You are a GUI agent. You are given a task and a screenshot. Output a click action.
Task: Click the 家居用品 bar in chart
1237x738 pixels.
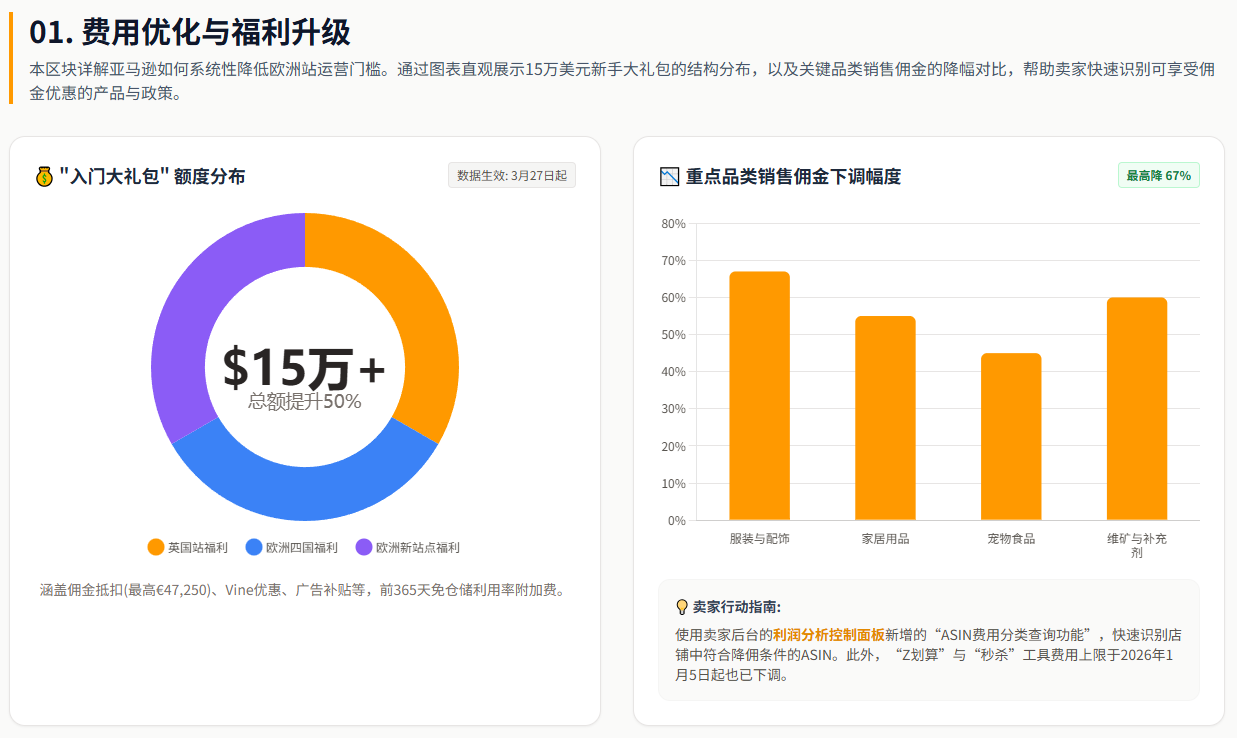point(885,418)
